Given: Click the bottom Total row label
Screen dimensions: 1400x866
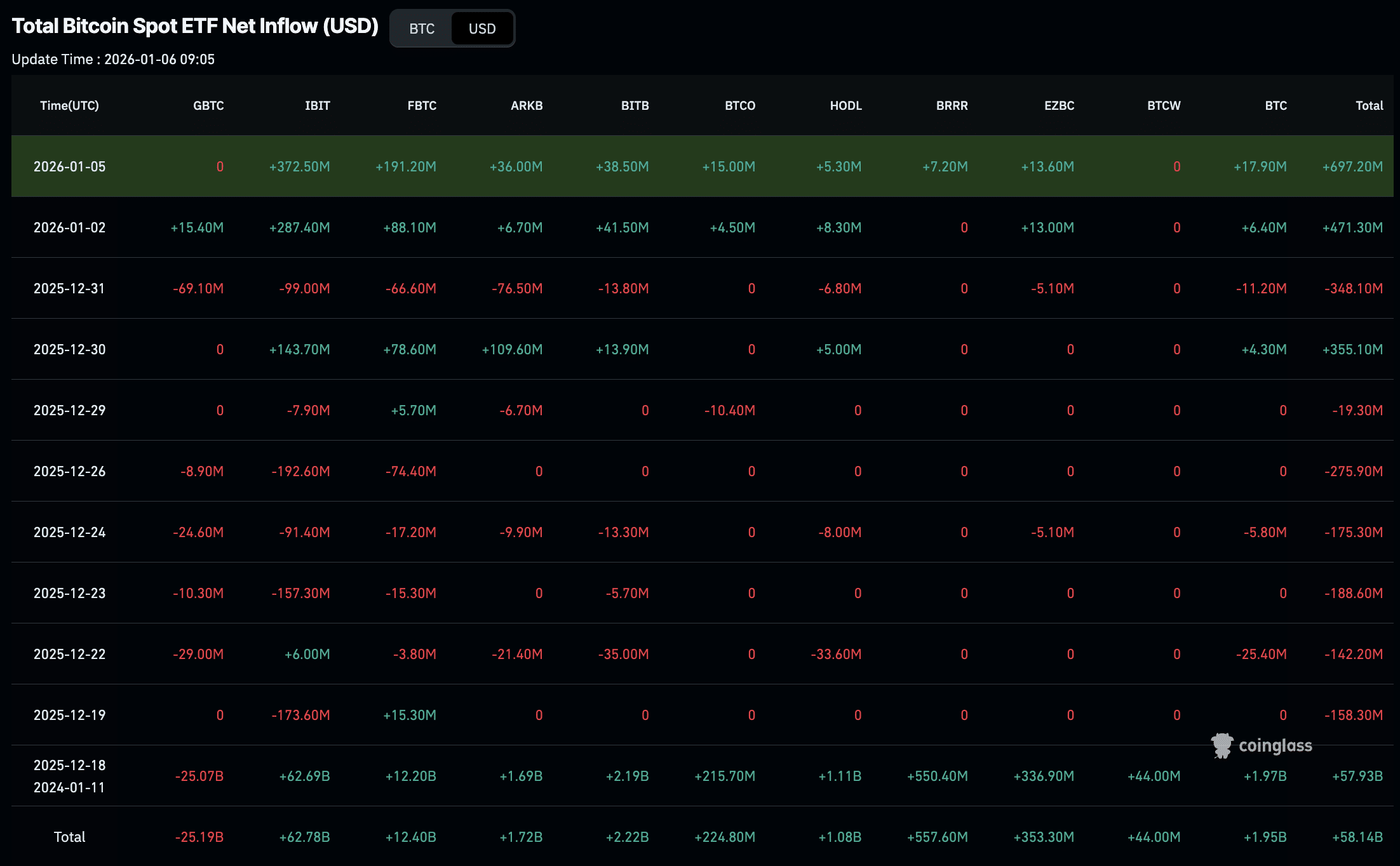Looking at the screenshot, I should point(69,837).
